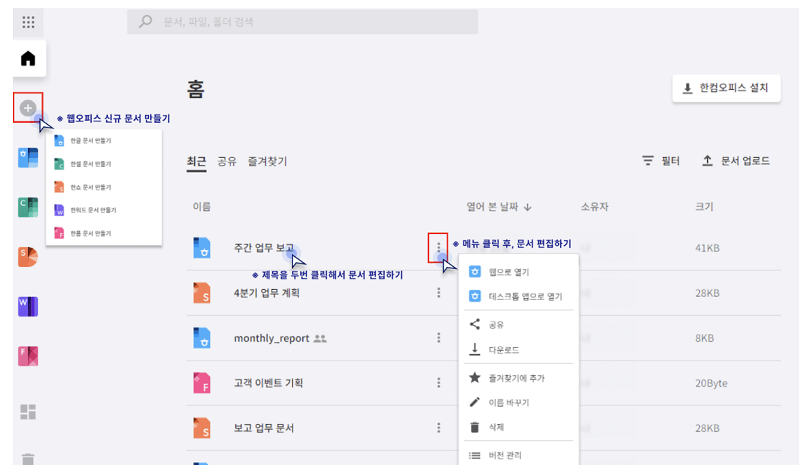Choose 한글 문서 만들기 from new menu
This screenshot has height=465, width=800.
(104, 140)
